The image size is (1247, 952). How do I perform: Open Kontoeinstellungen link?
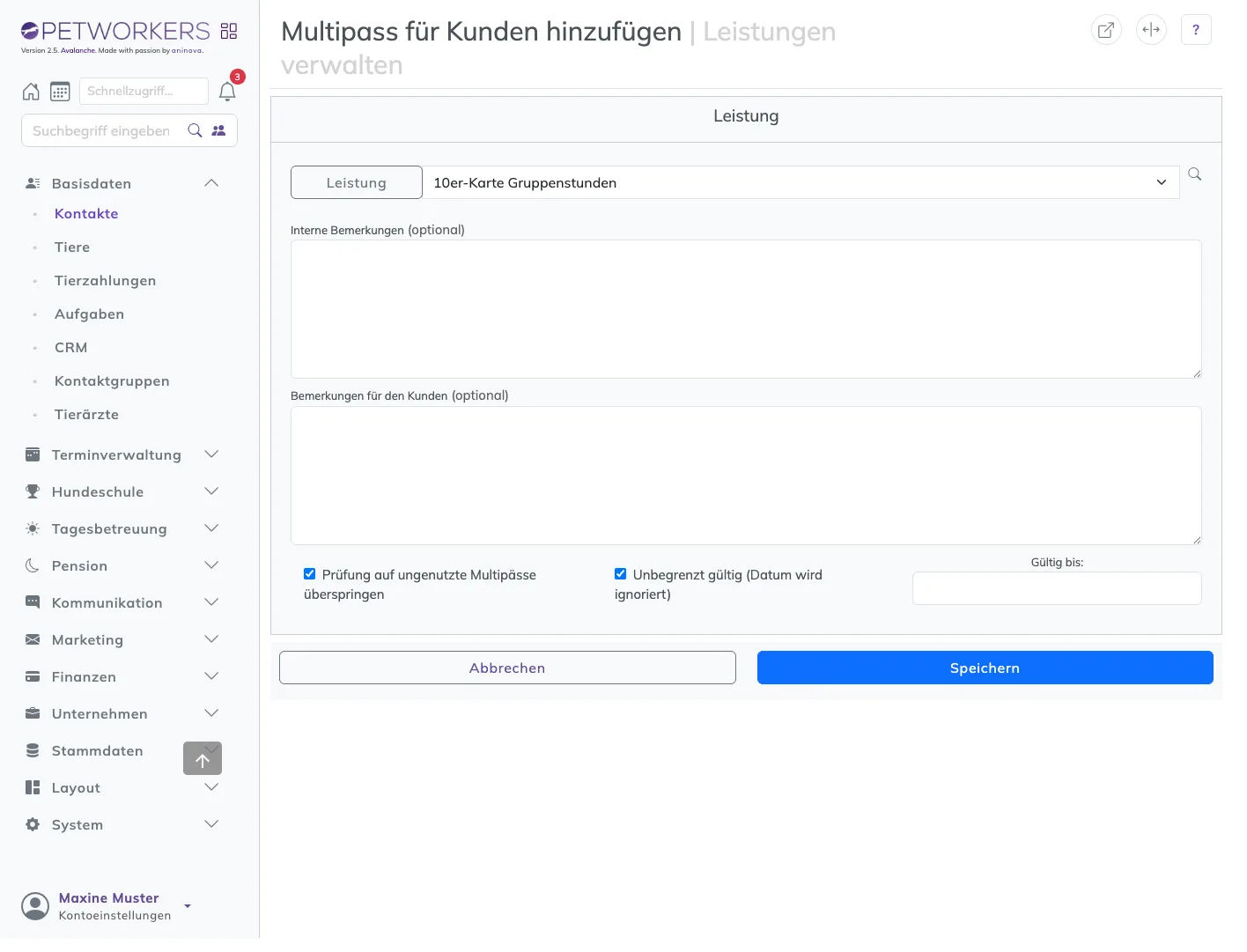point(115,916)
